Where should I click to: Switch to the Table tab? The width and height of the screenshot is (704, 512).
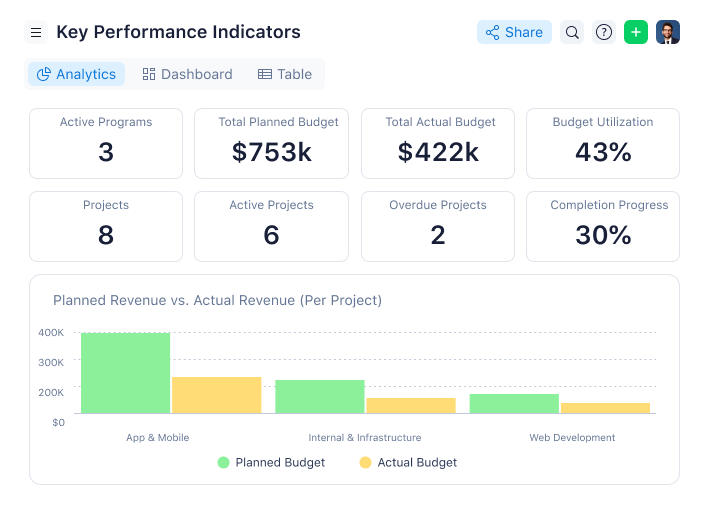285,74
